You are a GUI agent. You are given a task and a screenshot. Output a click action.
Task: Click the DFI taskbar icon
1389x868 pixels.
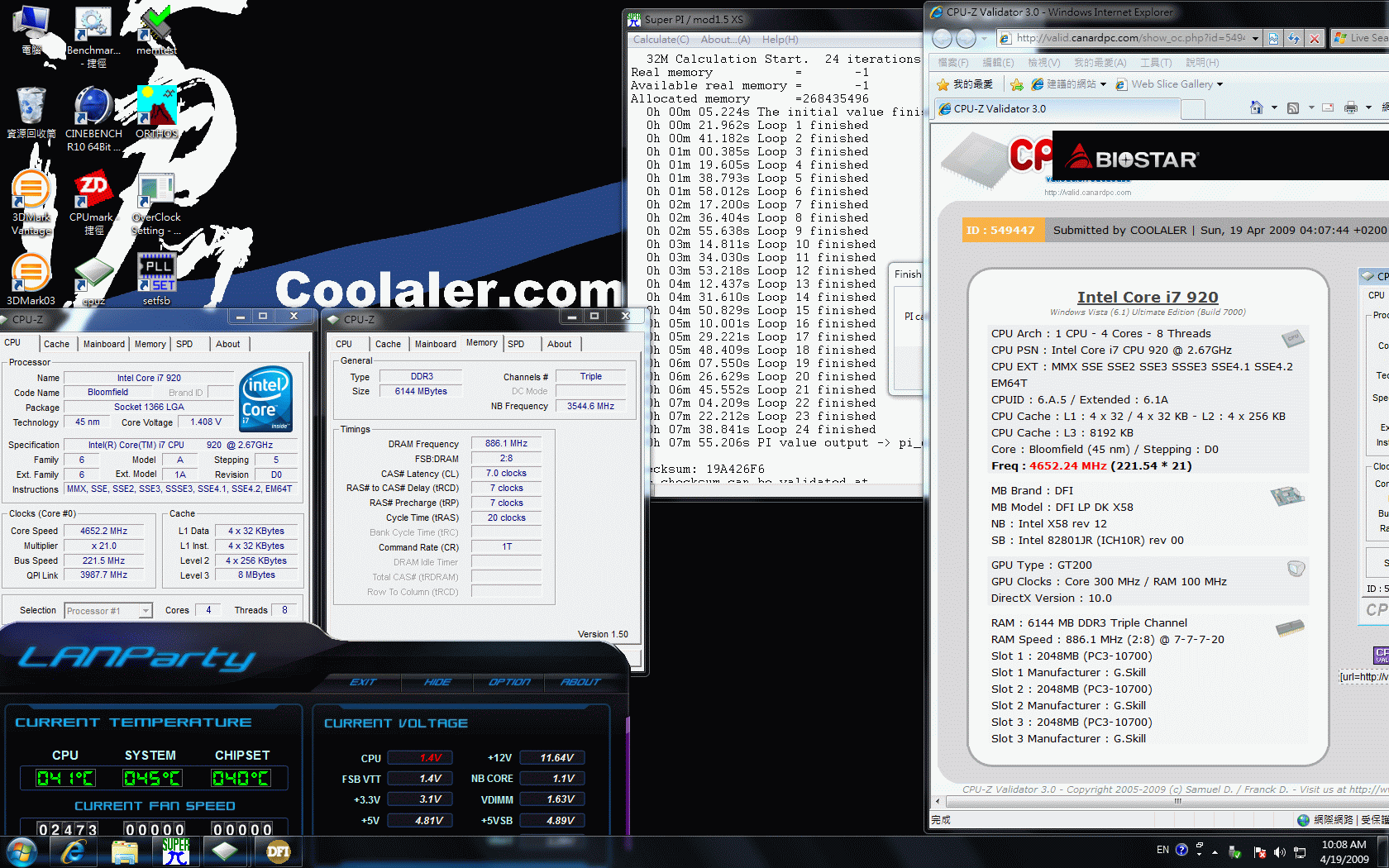tap(278, 851)
